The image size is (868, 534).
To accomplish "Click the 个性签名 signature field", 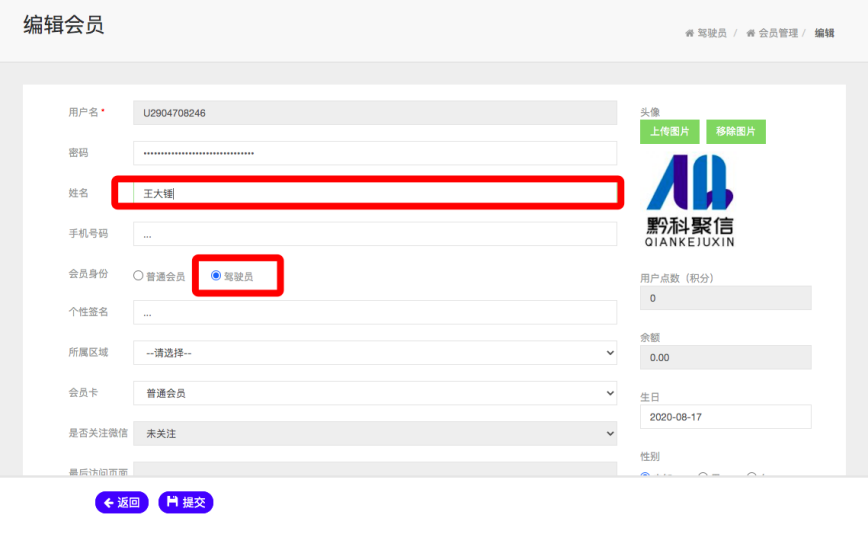I will tap(375, 313).
